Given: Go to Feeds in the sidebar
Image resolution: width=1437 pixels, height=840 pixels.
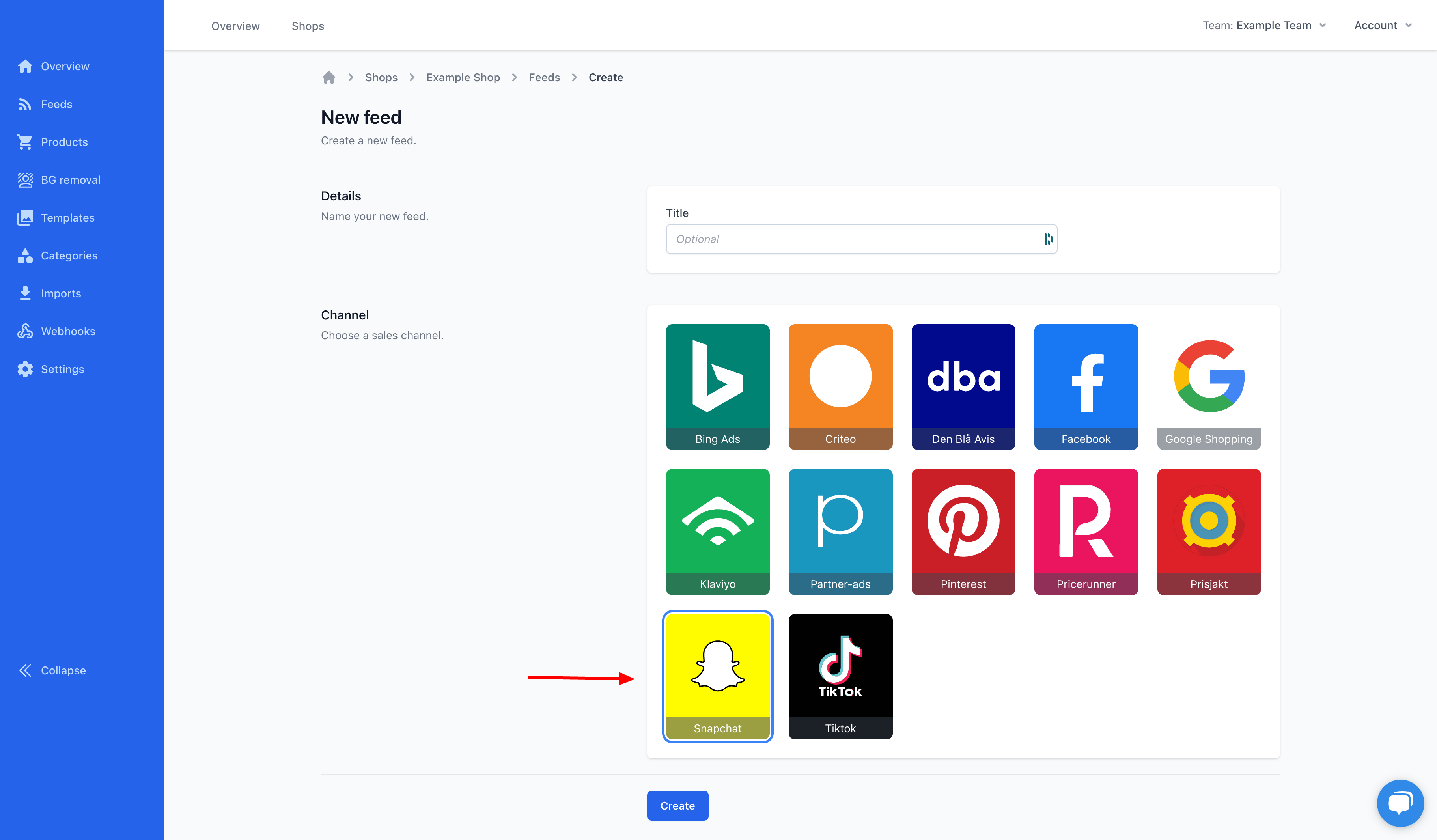Looking at the screenshot, I should (x=56, y=105).
